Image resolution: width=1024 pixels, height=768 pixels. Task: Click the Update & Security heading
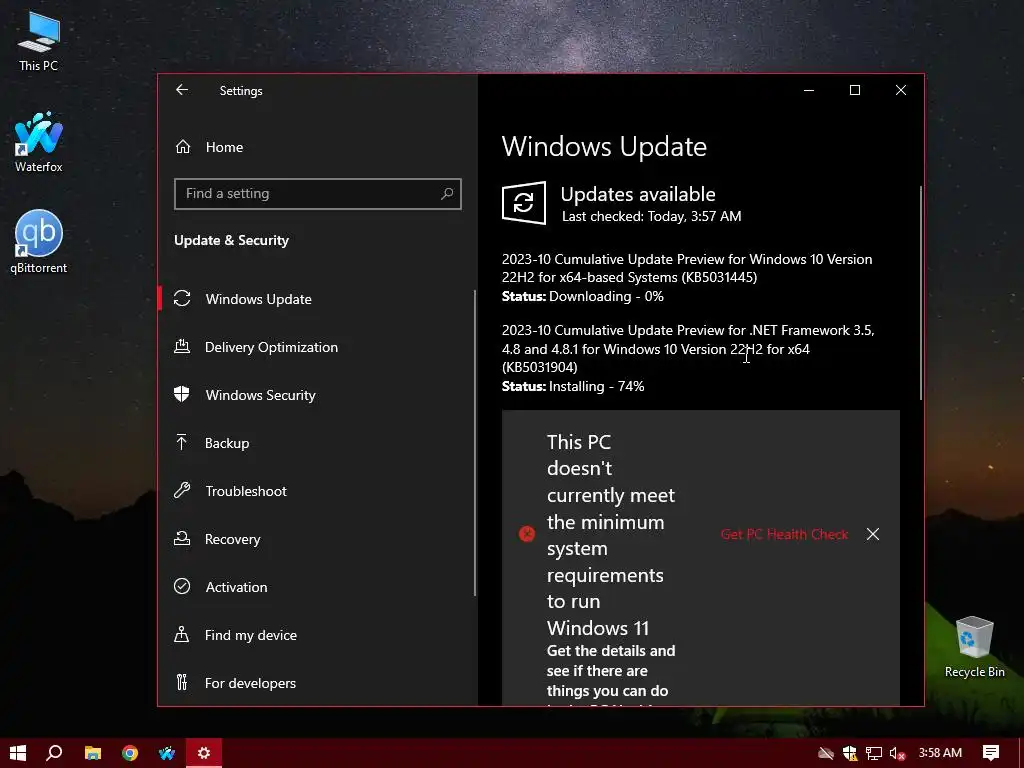coord(231,240)
